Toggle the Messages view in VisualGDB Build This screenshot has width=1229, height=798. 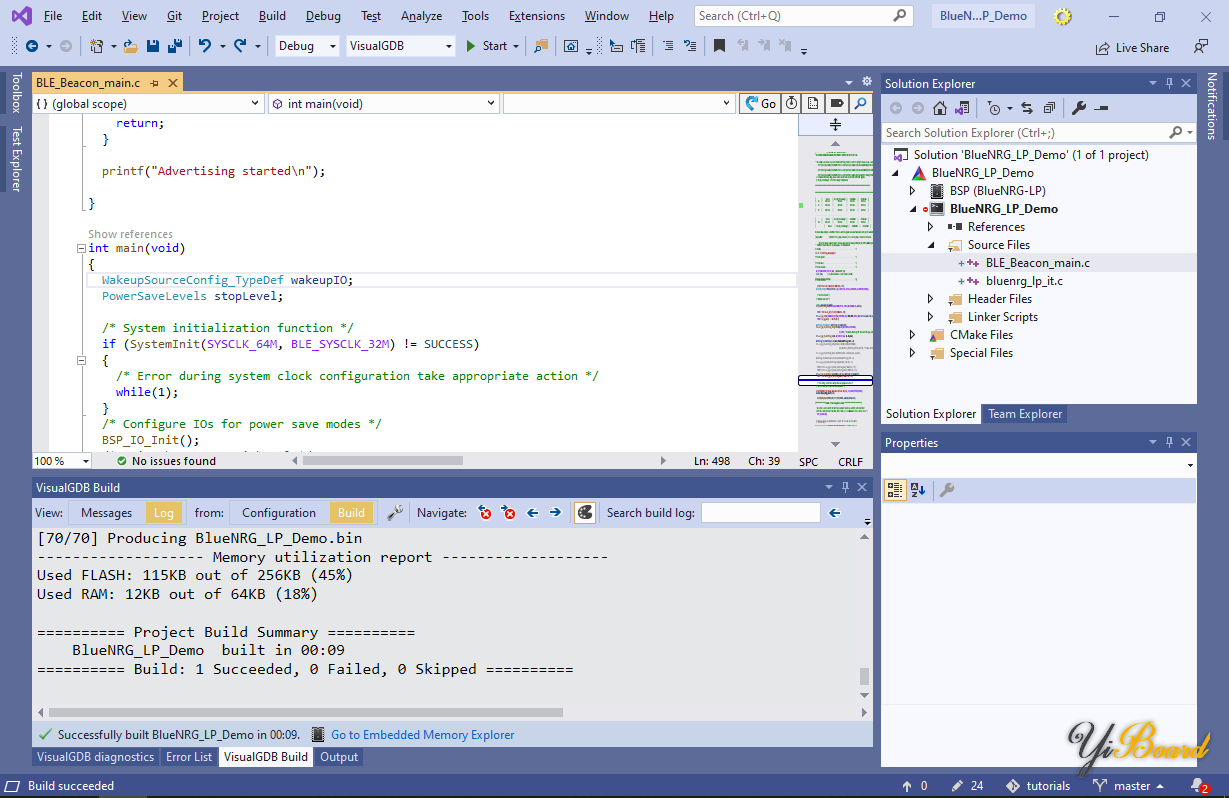coord(106,513)
